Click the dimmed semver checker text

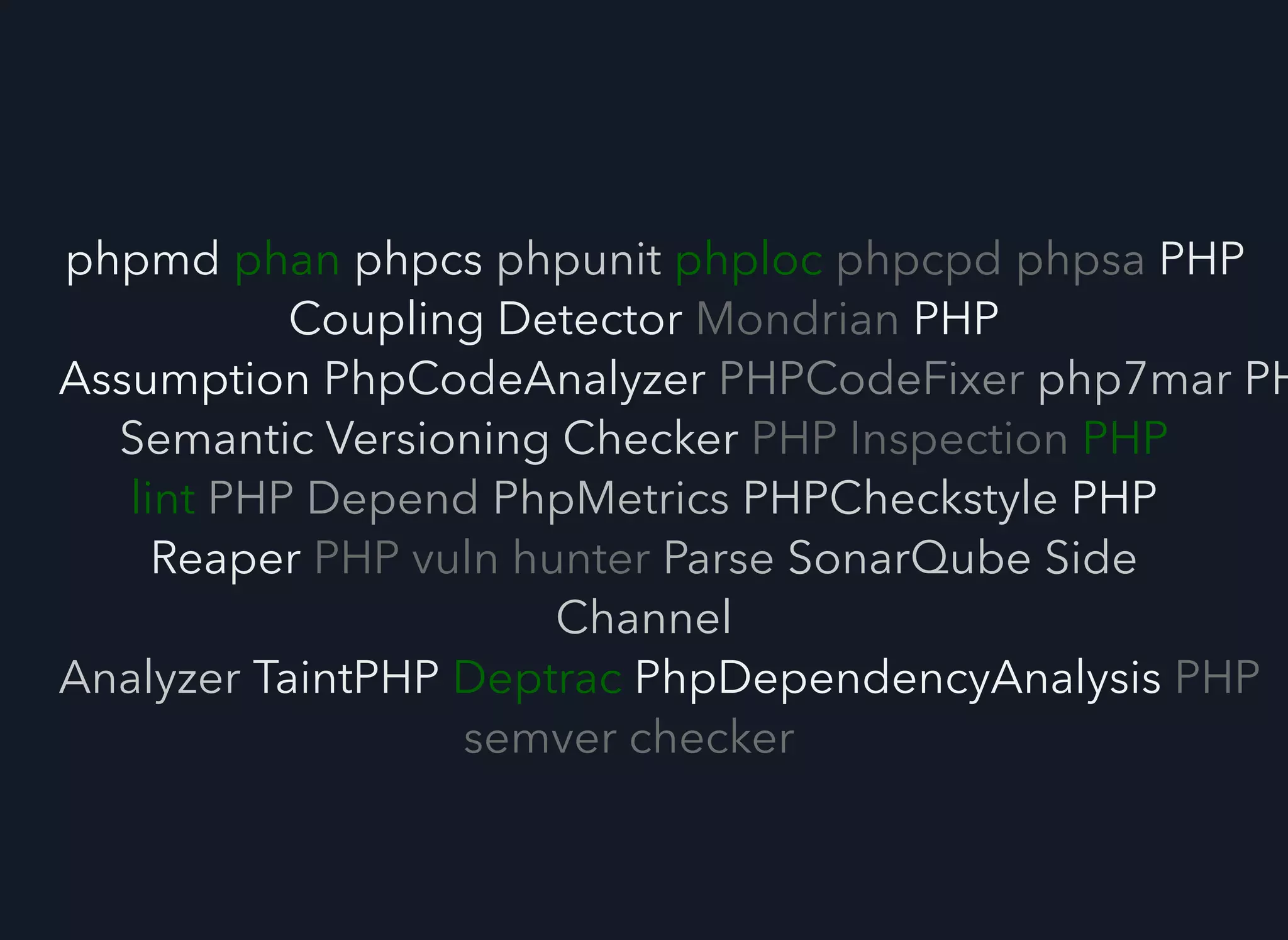point(629,737)
